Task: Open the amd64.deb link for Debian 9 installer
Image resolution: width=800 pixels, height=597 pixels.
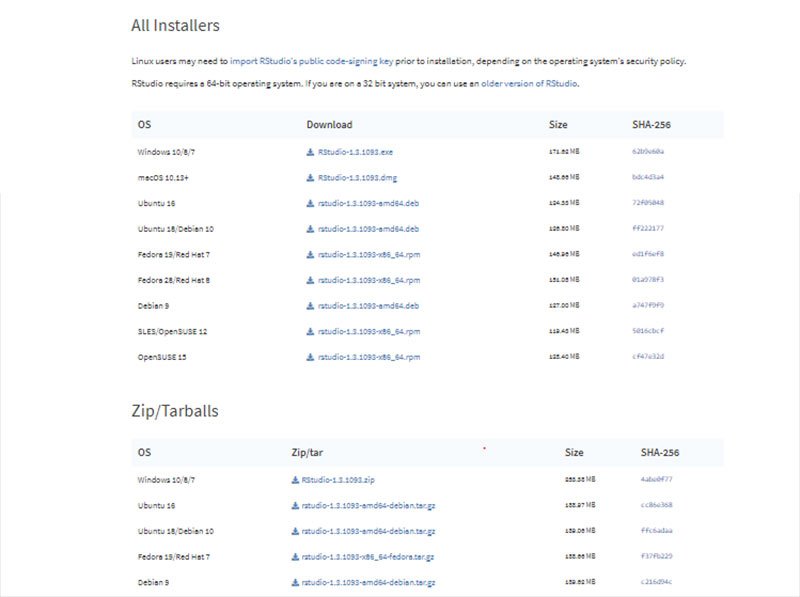Action: pyautogui.click(x=368, y=306)
